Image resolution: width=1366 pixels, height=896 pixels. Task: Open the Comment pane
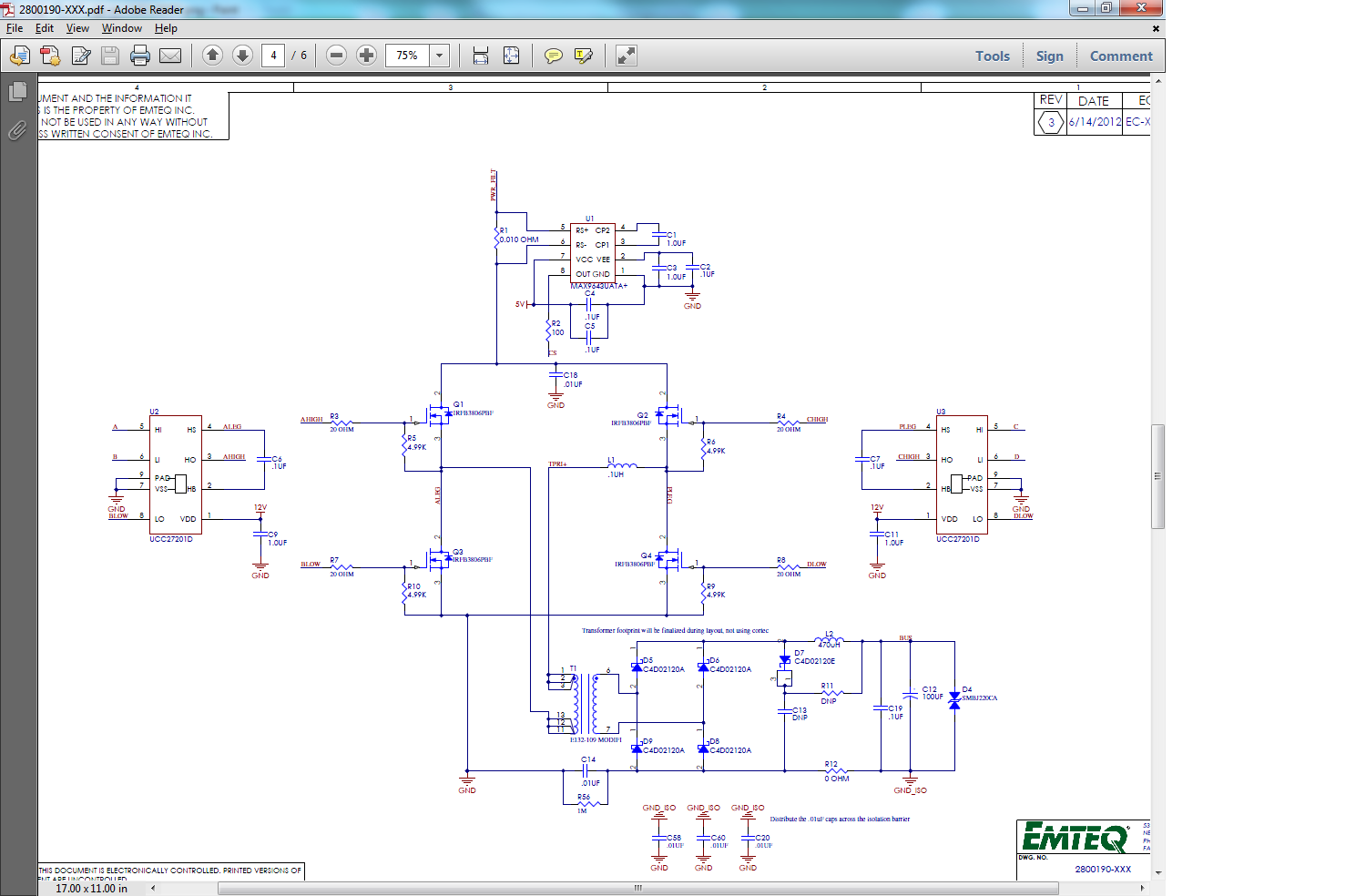click(1121, 56)
